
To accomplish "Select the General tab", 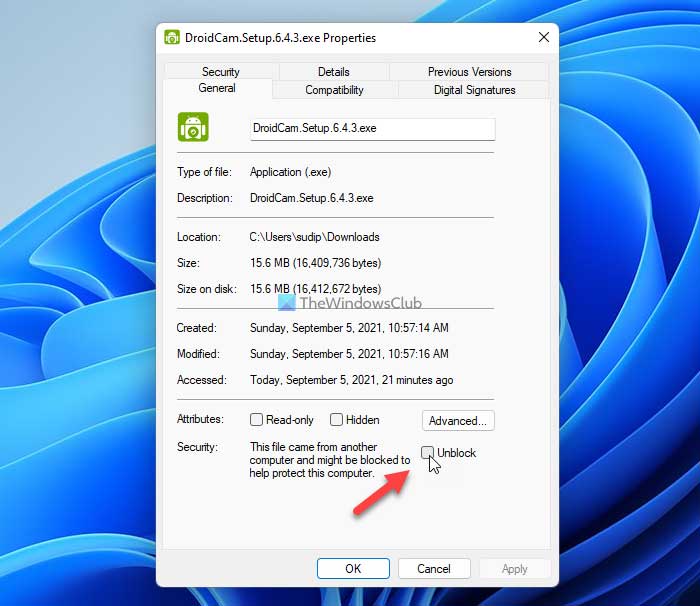I will click(217, 88).
